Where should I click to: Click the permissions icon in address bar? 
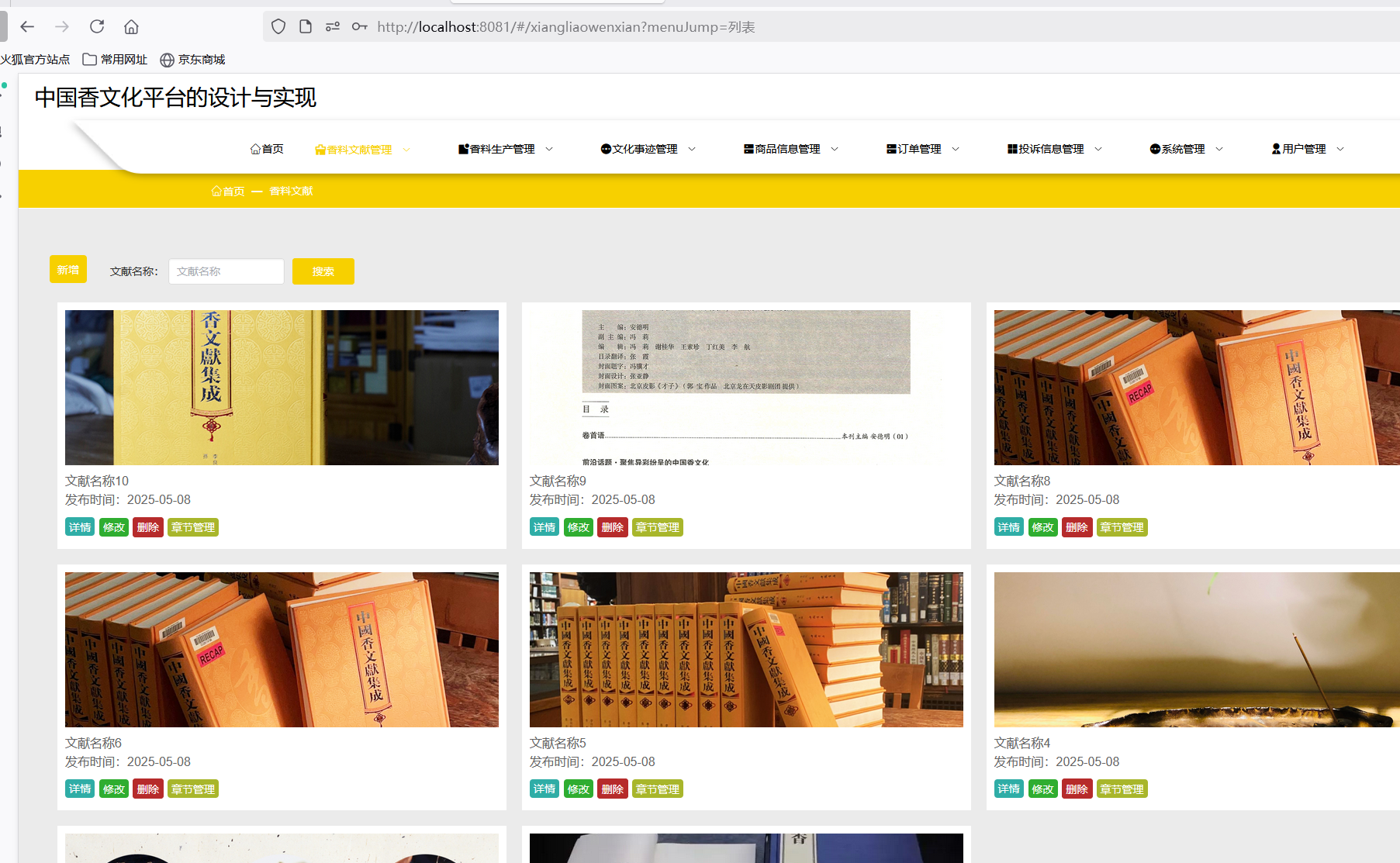point(333,26)
